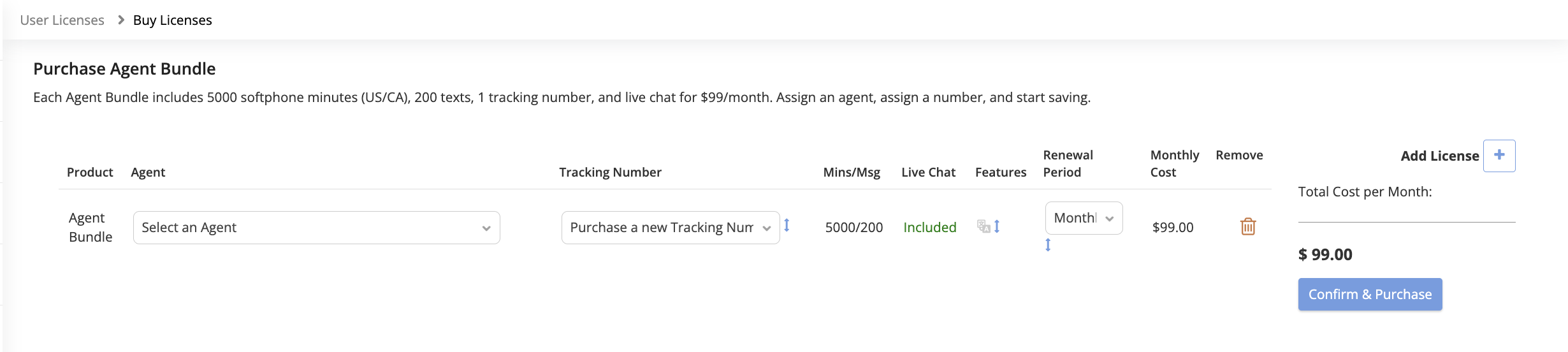Click the Monthly Cost column header

[1174, 164]
